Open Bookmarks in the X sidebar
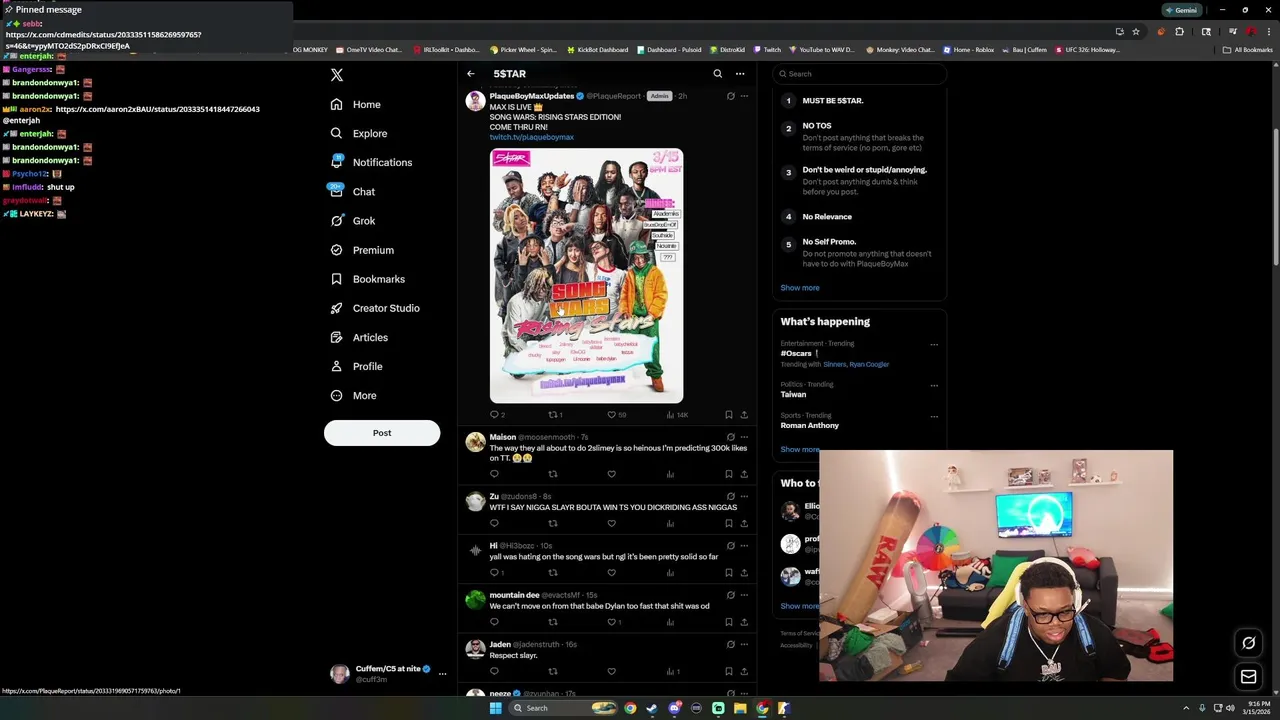1280x720 pixels. [x=368, y=279]
